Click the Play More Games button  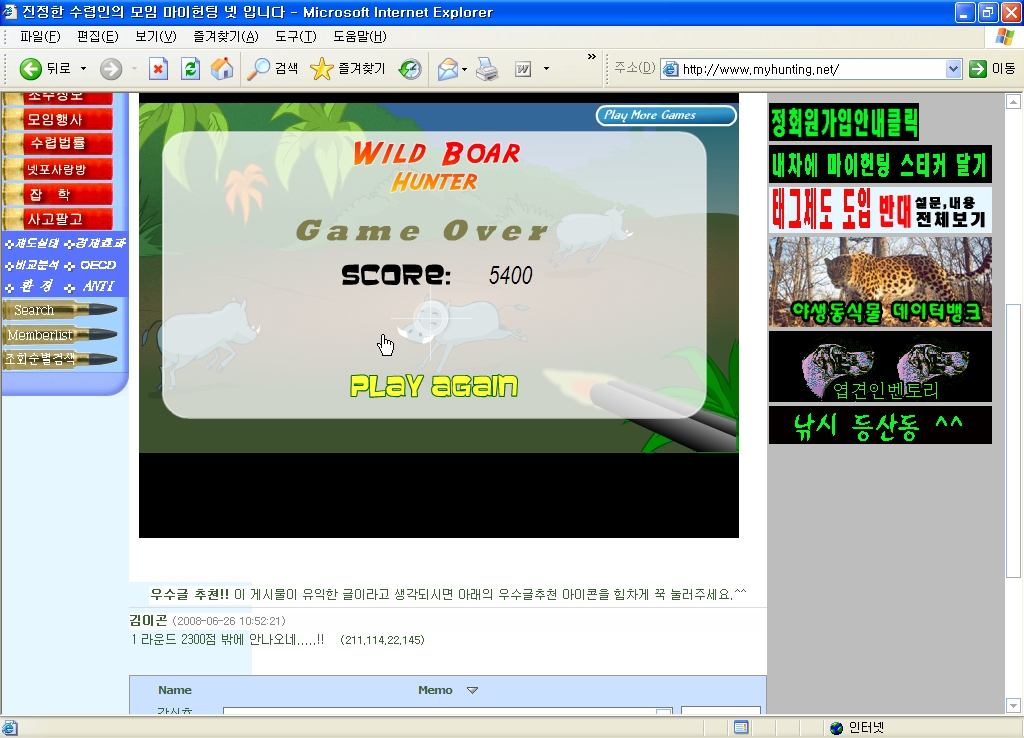[x=666, y=115]
